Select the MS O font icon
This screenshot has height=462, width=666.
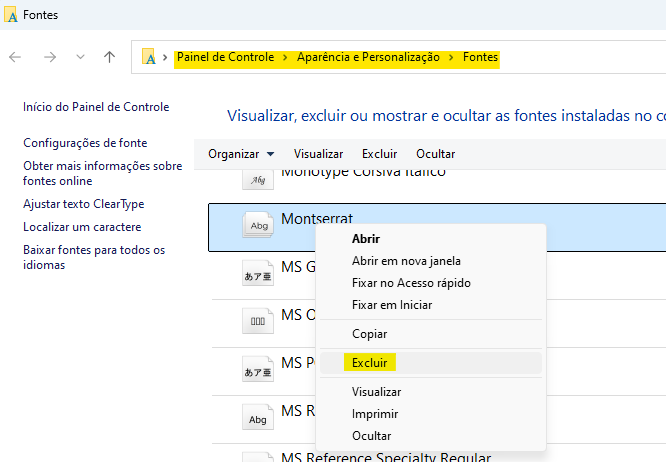tap(258, 321)
